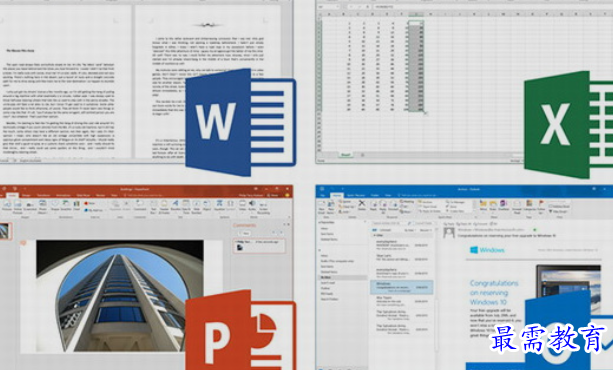The image size is (613, 370).
Task: Show Unread messages filter in Outlook
Action: [385, 230]
